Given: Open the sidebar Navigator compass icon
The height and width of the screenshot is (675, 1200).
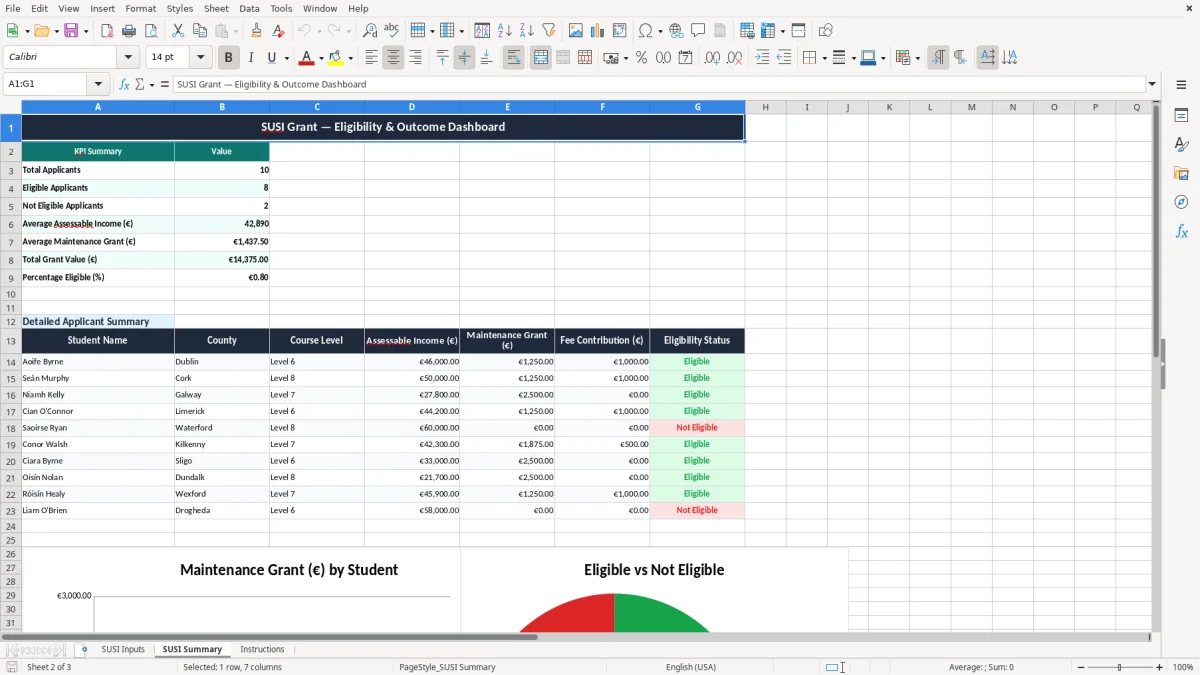Looking at the screenshot, I should pos(1181,202).
